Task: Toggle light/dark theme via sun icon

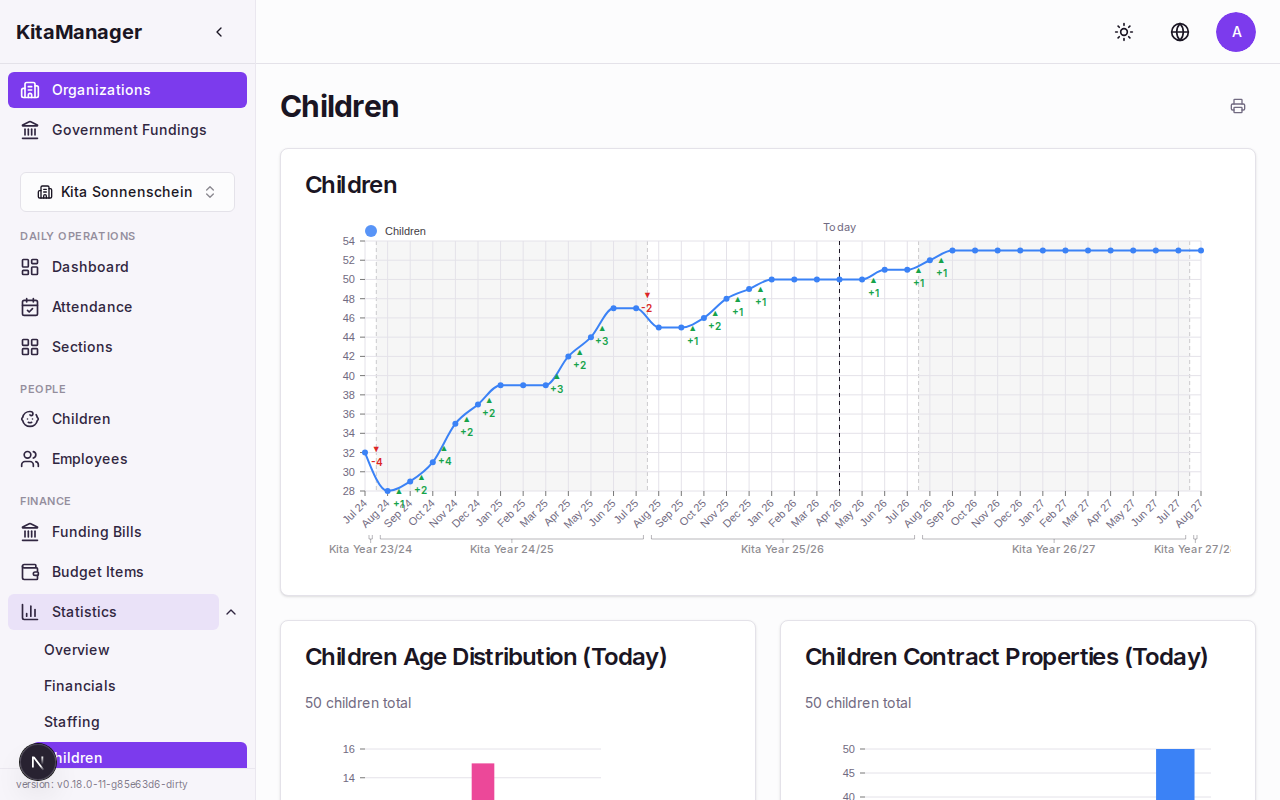Action: coord(1124,32)
